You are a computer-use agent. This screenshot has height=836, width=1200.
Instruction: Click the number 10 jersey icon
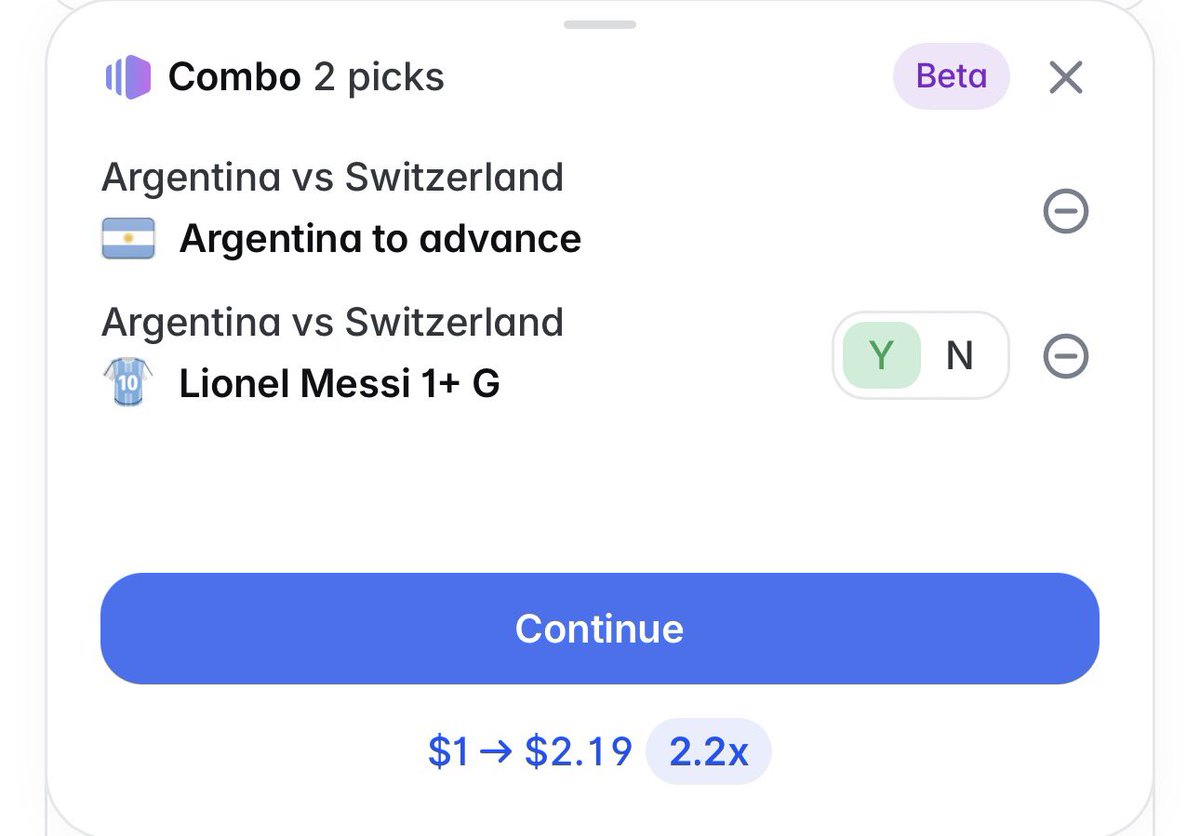128,383
